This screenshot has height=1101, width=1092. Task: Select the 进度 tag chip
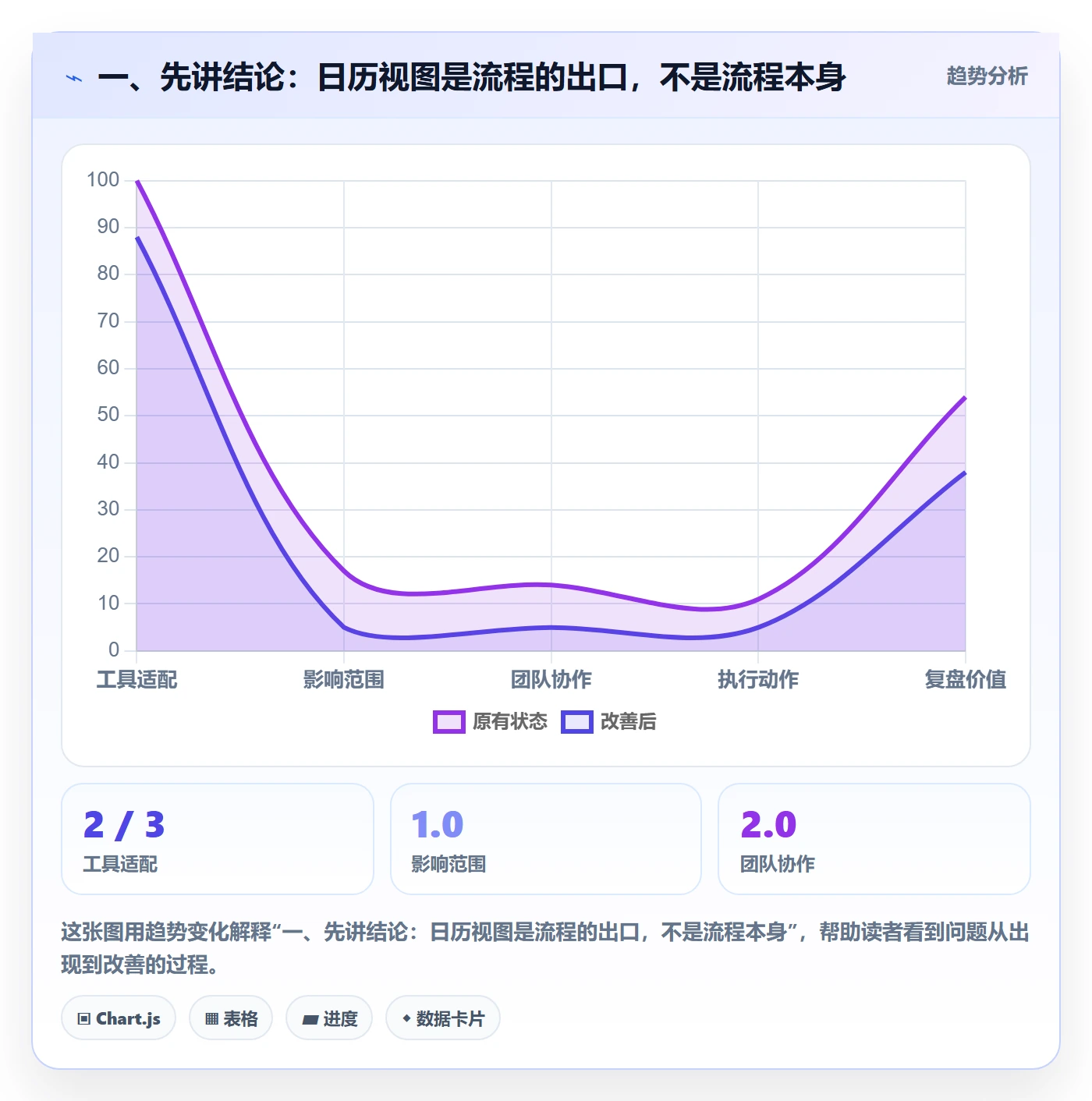[x=329, y=1018]
